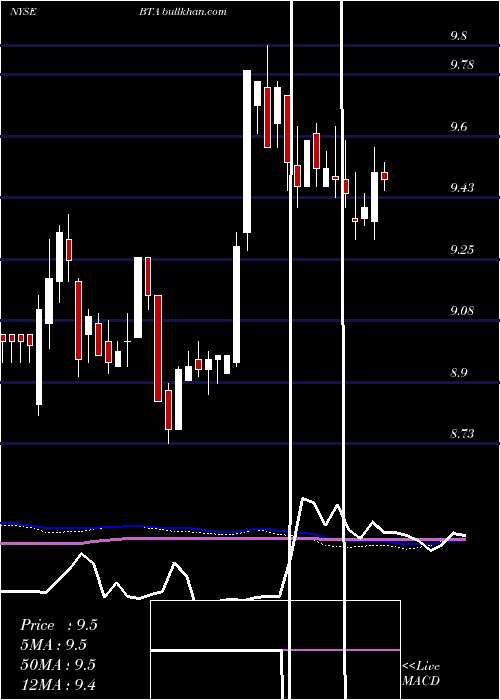Select the <<Live MACD label
Viewport: 500px width, 700px height.
pyautogui.click(x=421, y=674)
